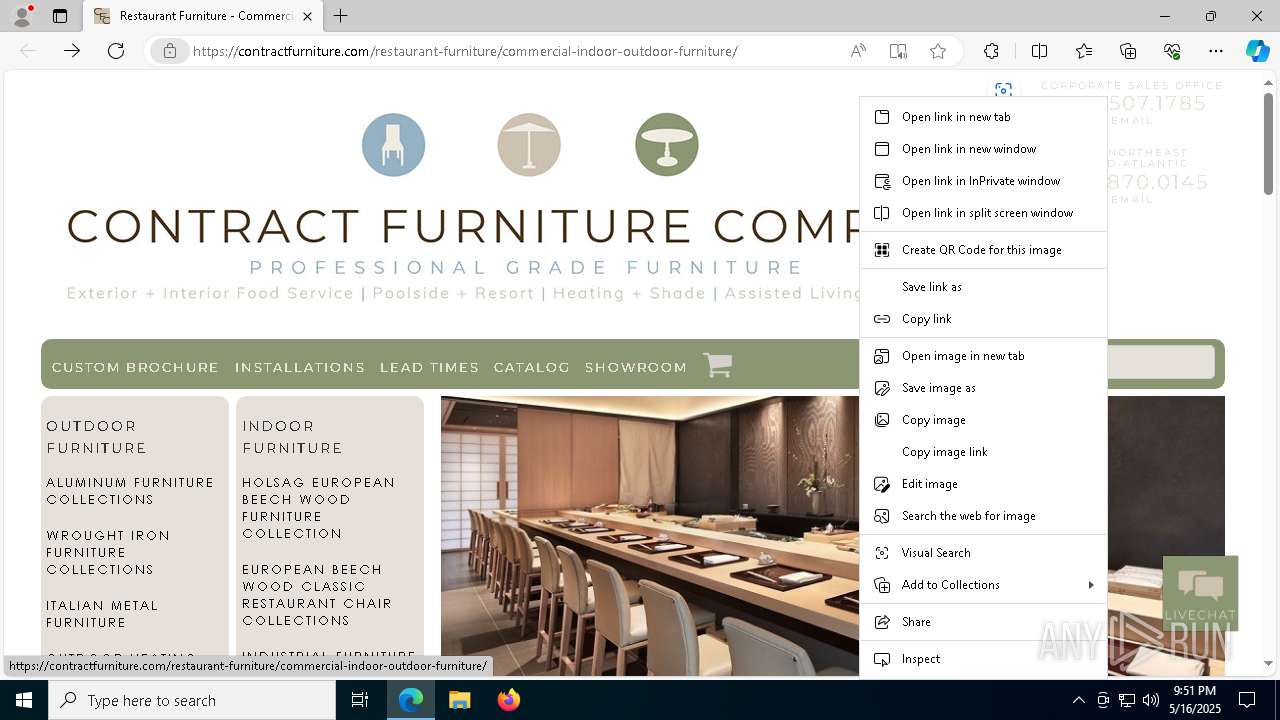Open INSTALLATIONS nav link
Image resolution: width=1280 pixels, height=720 pixels.
300,367
